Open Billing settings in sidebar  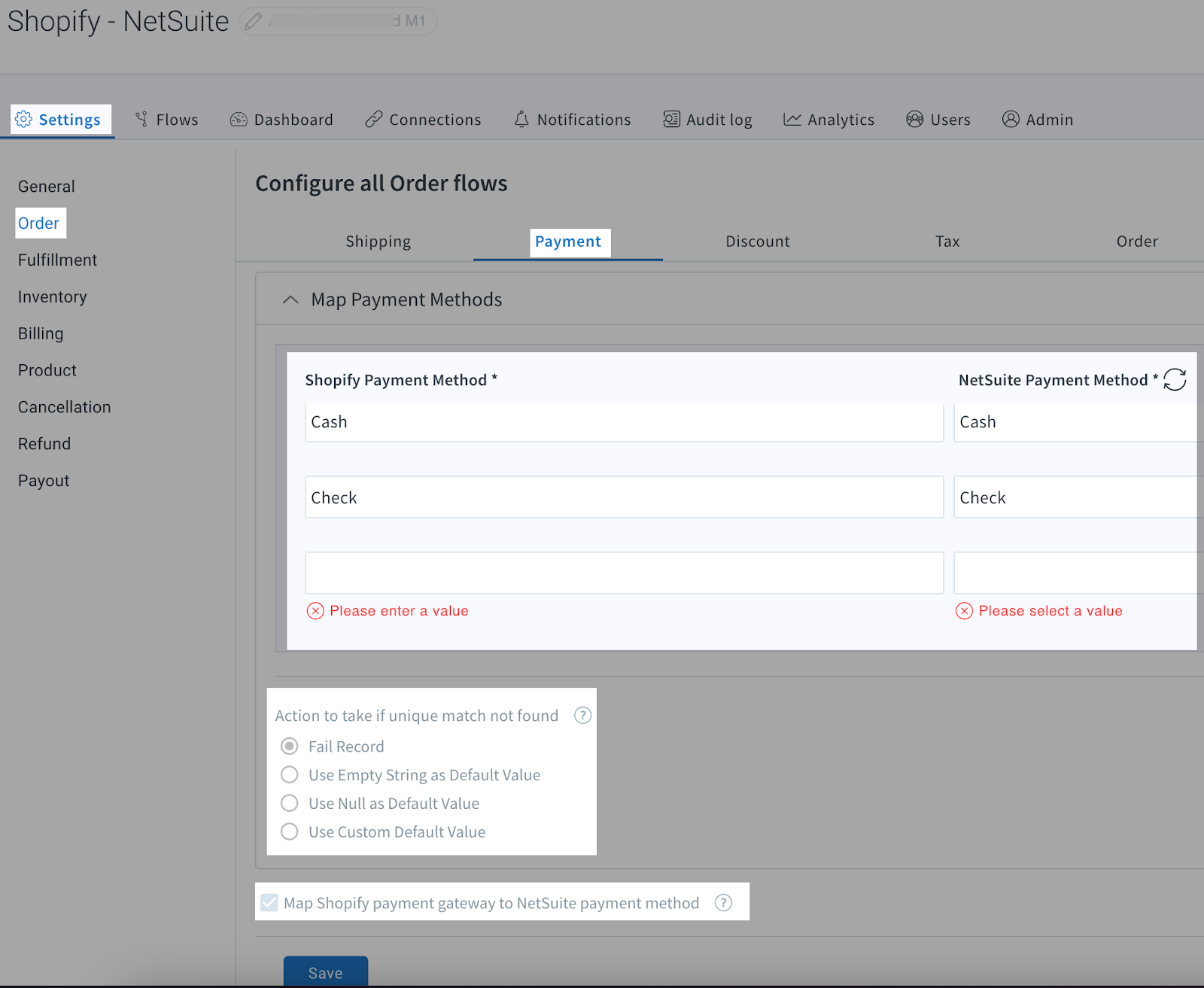tap(41, 333)
